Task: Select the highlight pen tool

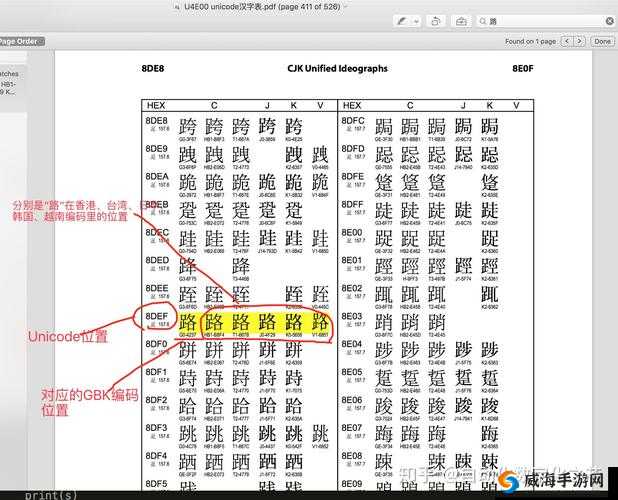Action: 402,21
